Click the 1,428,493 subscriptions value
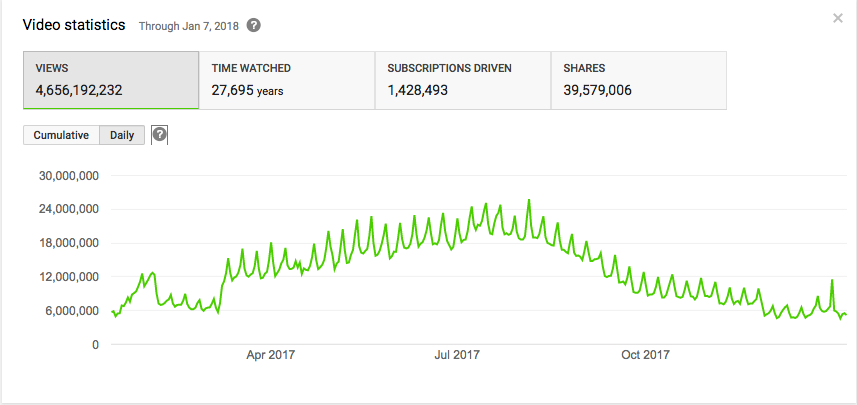Image resolution: width=857 pixels, height=405 pixels. coord(418,90)
